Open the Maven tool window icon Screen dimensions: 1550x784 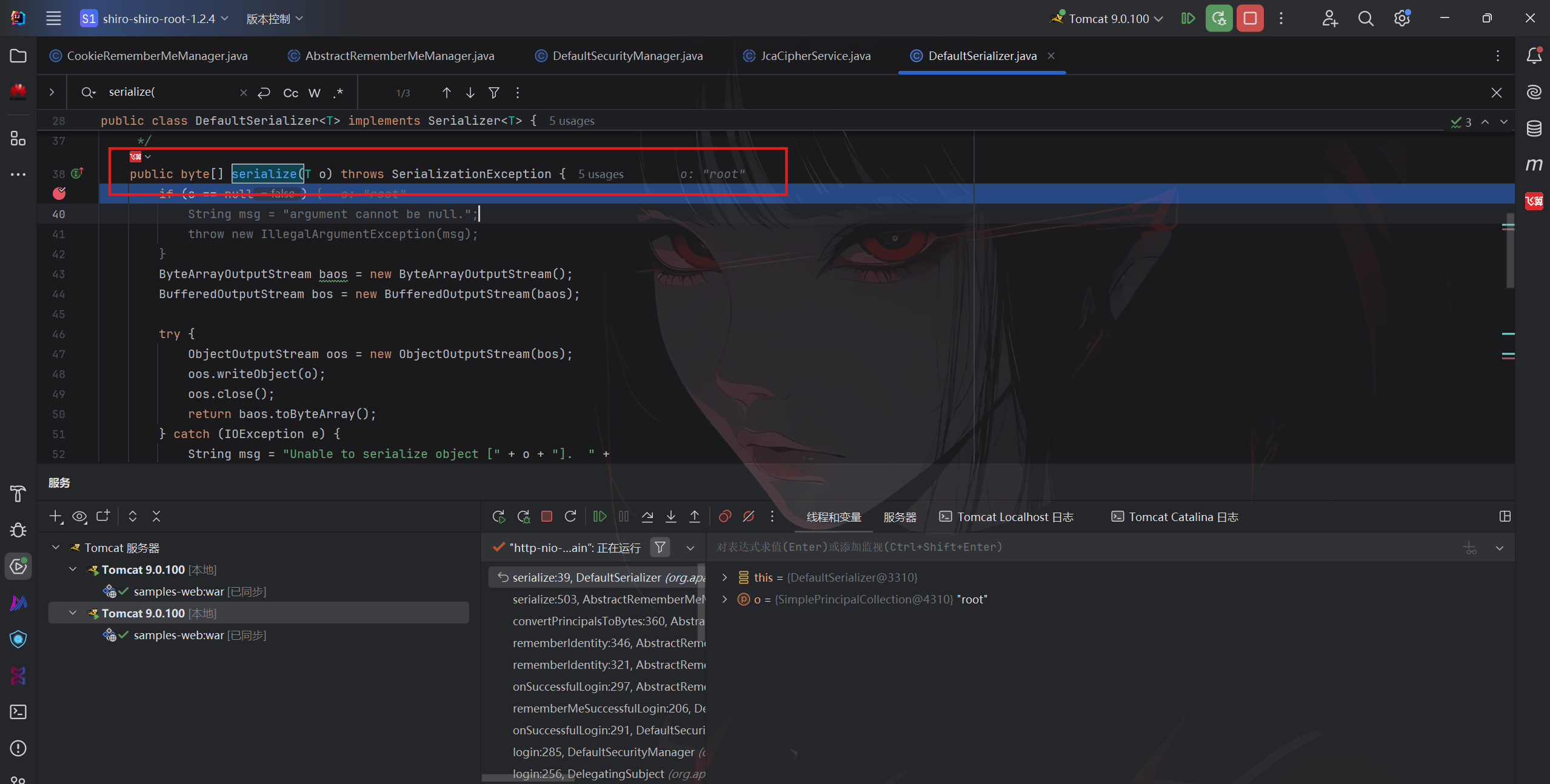(1534, 165)
